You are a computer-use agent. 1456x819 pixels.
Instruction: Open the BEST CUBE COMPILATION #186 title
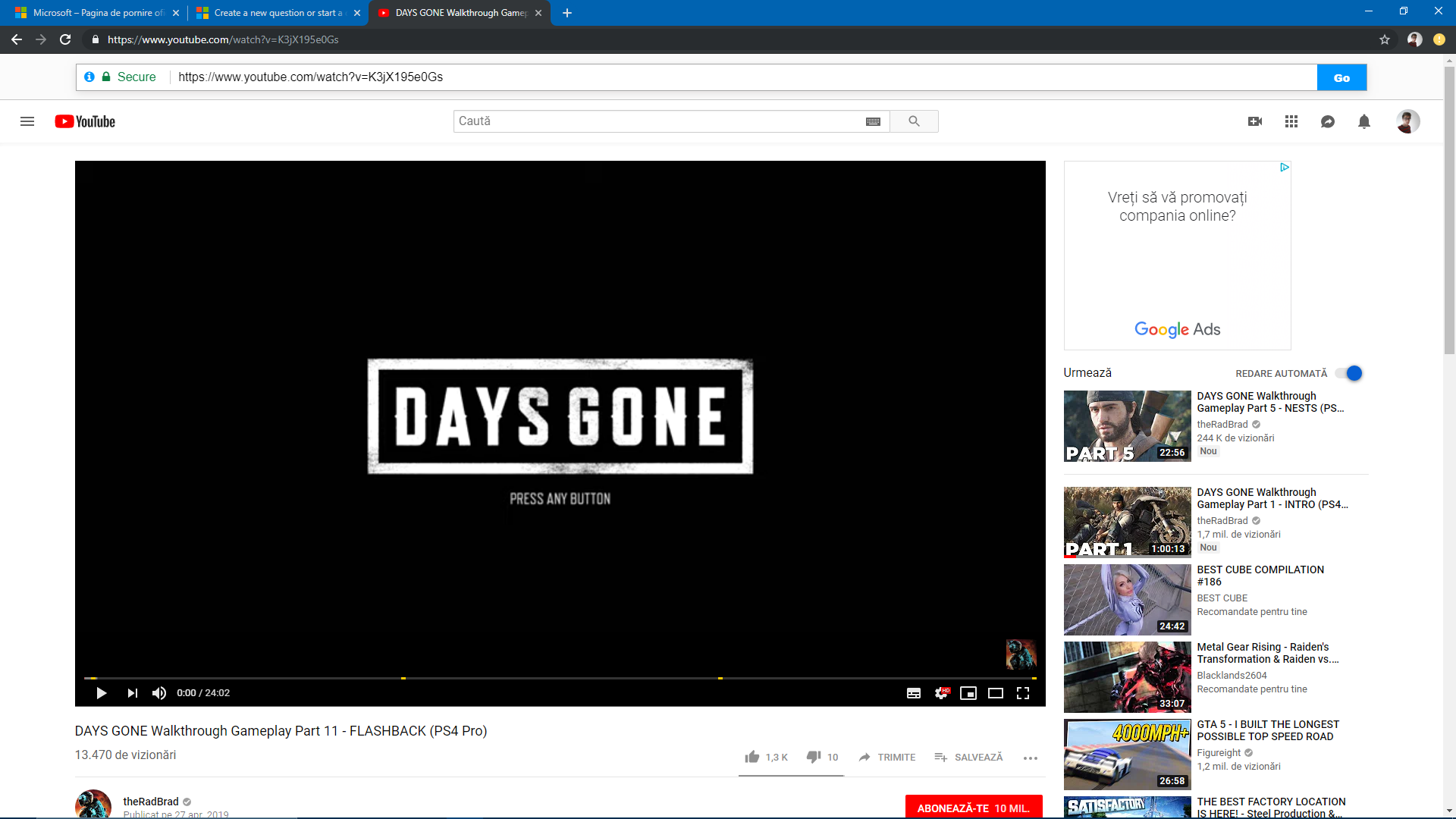(x=1260, y=576)
